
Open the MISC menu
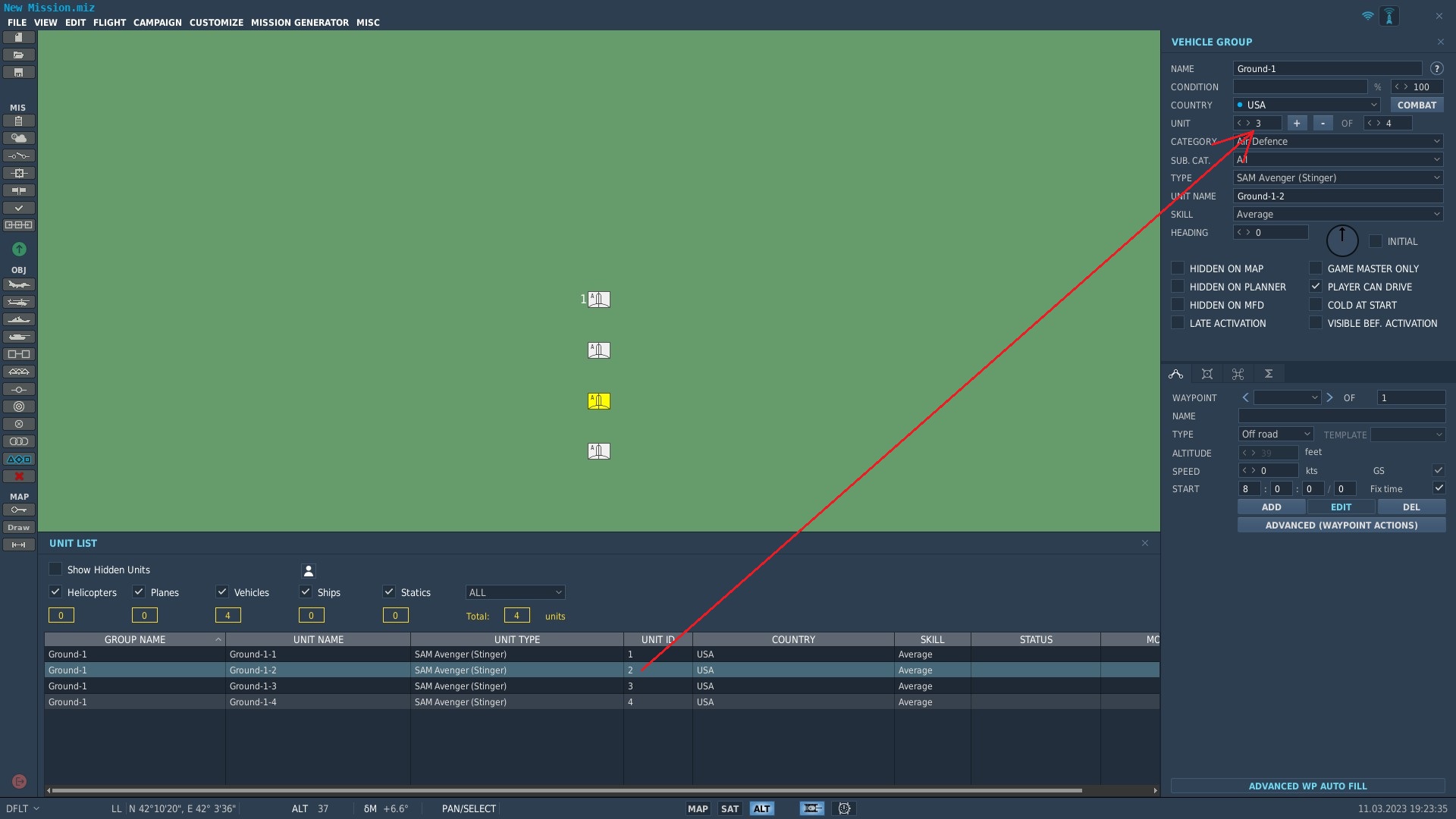point(368,23)
